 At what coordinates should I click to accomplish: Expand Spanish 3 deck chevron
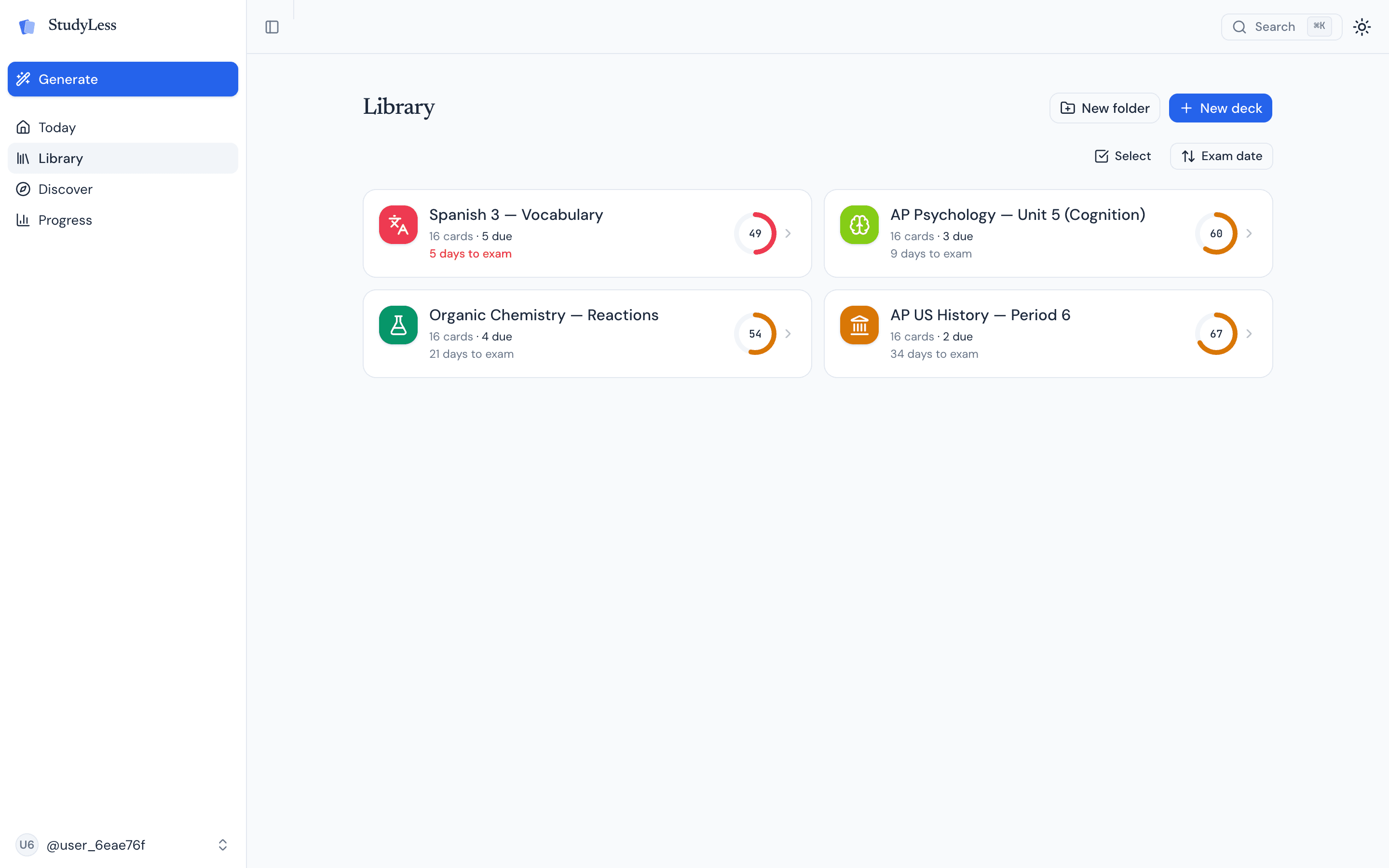click(x=788, y=234)
